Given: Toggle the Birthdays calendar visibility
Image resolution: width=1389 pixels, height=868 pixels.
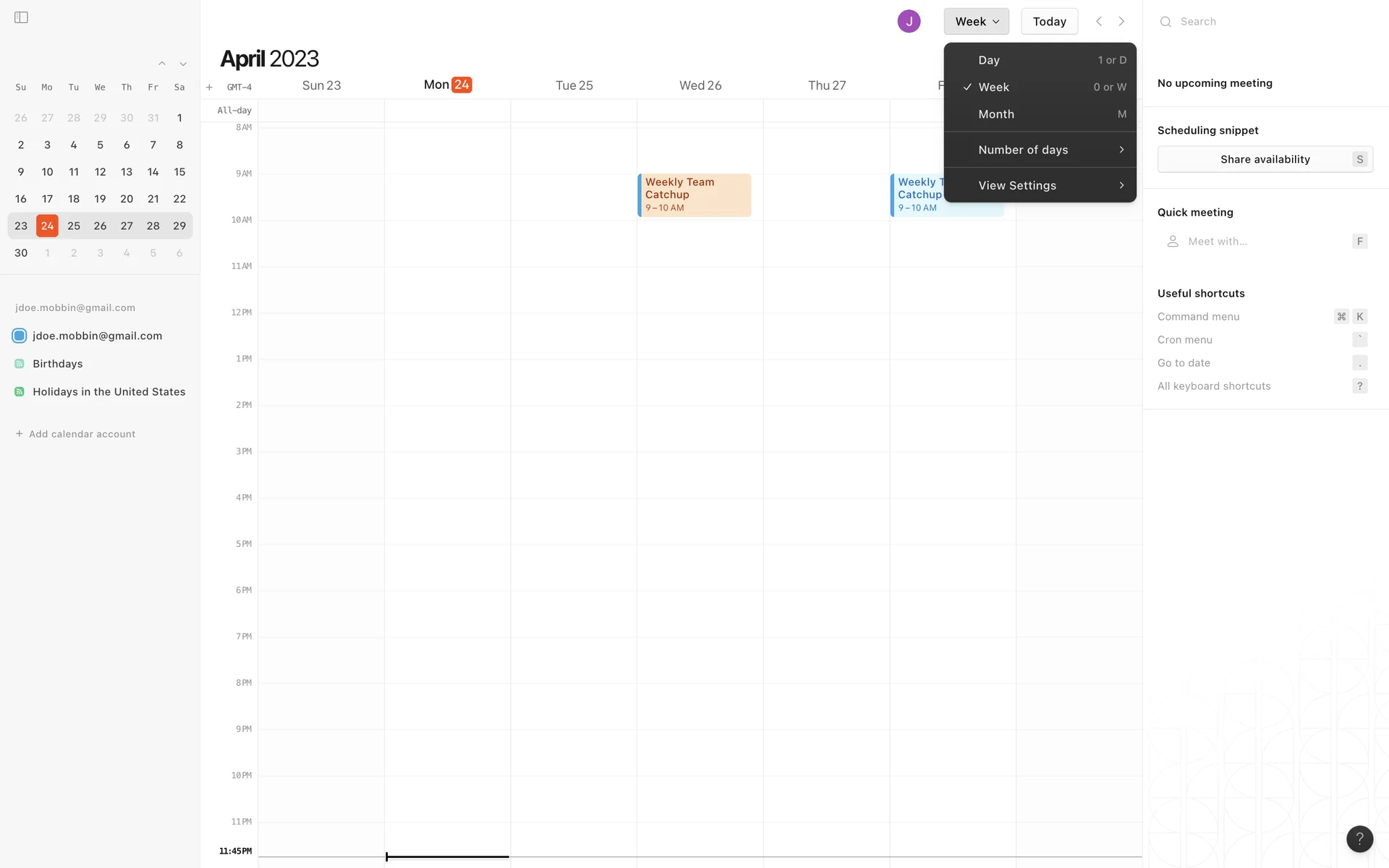Looking at the screenshot, I should coord(20,364).
